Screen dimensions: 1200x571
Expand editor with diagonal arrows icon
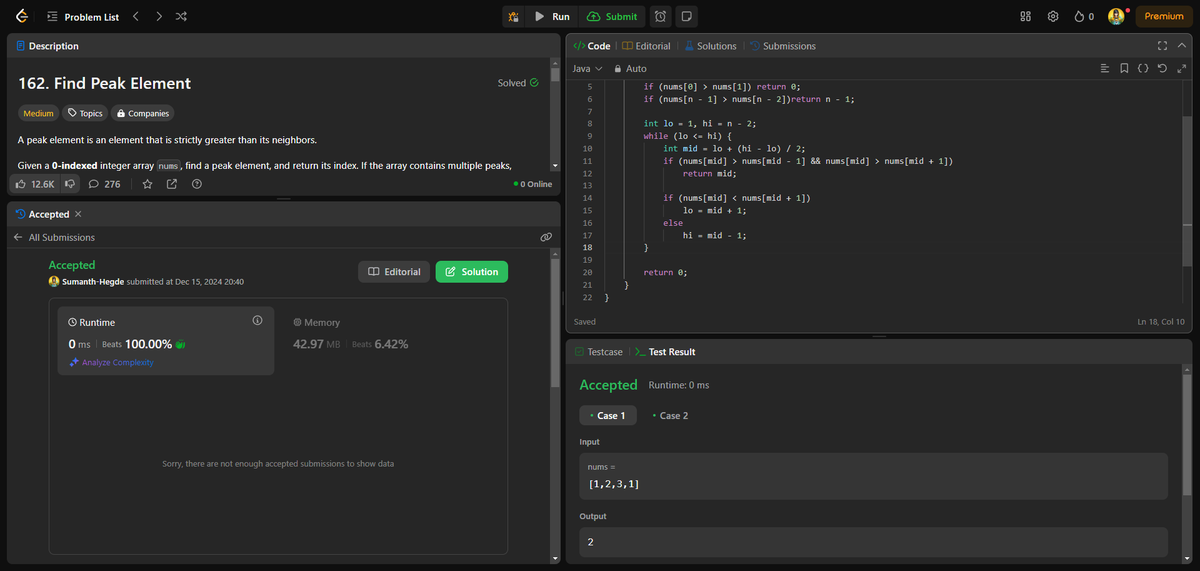[1181, 69]
